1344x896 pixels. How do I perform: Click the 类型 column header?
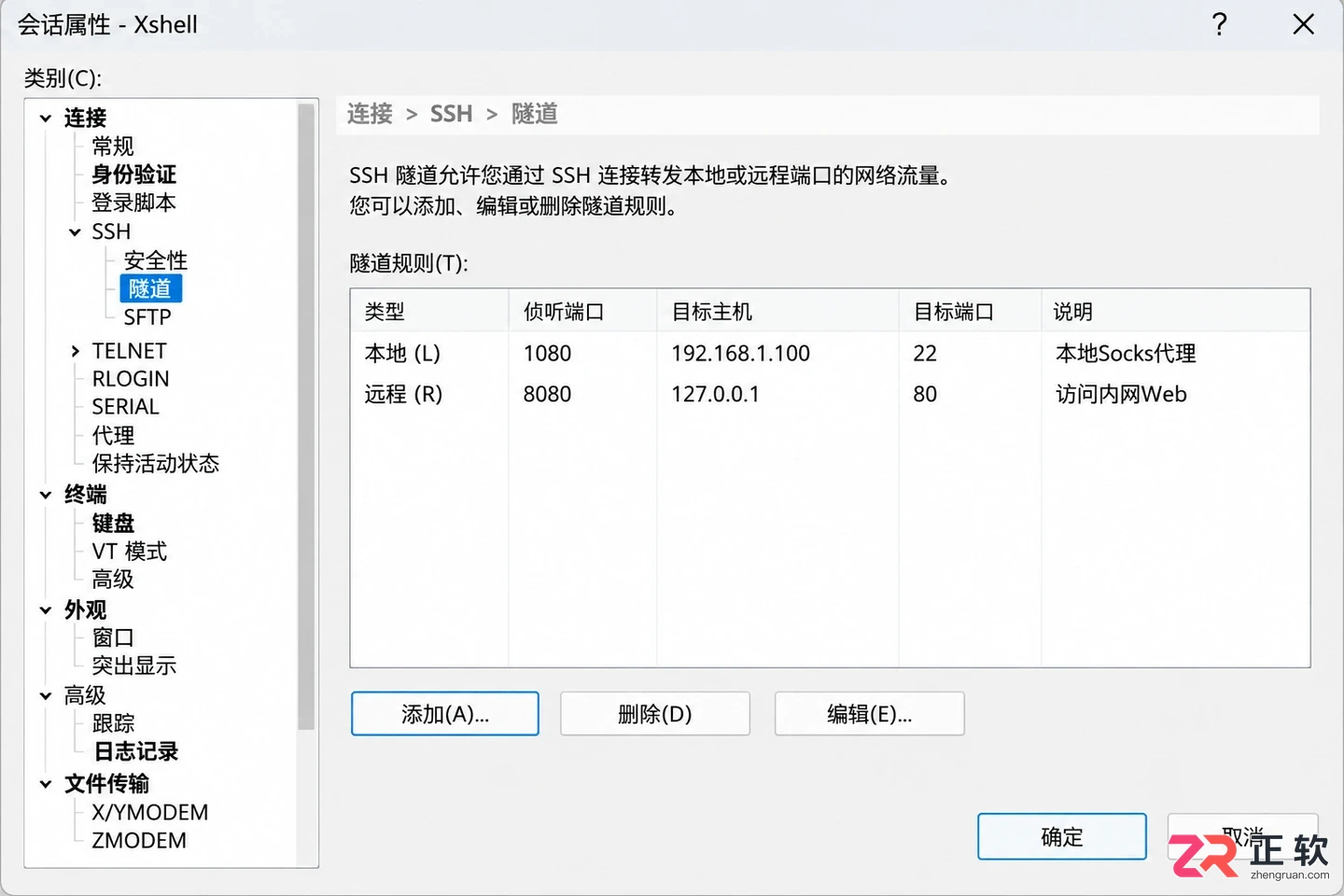tap(430, 312)
